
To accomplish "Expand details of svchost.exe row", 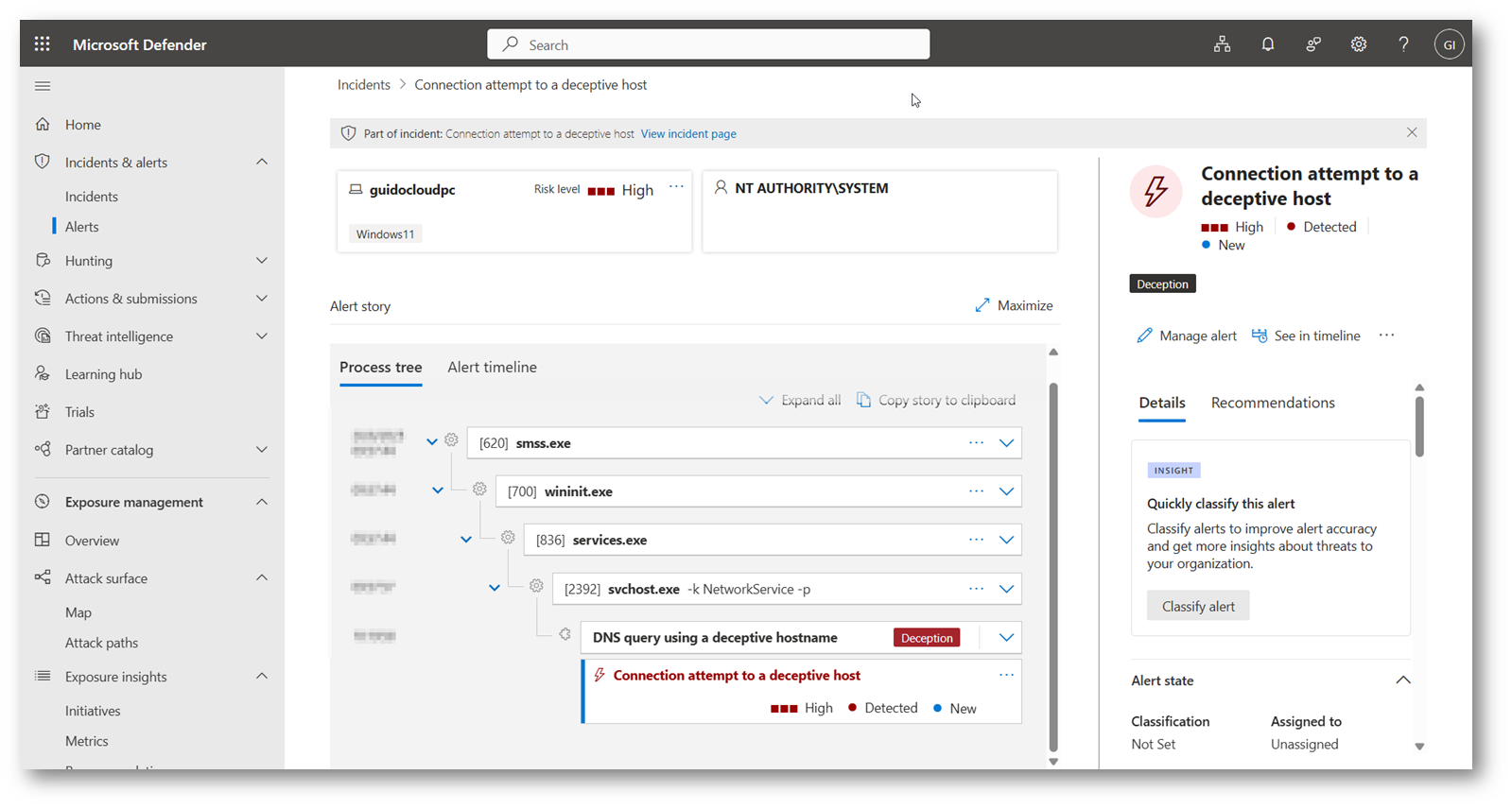I will (1006, 589).
